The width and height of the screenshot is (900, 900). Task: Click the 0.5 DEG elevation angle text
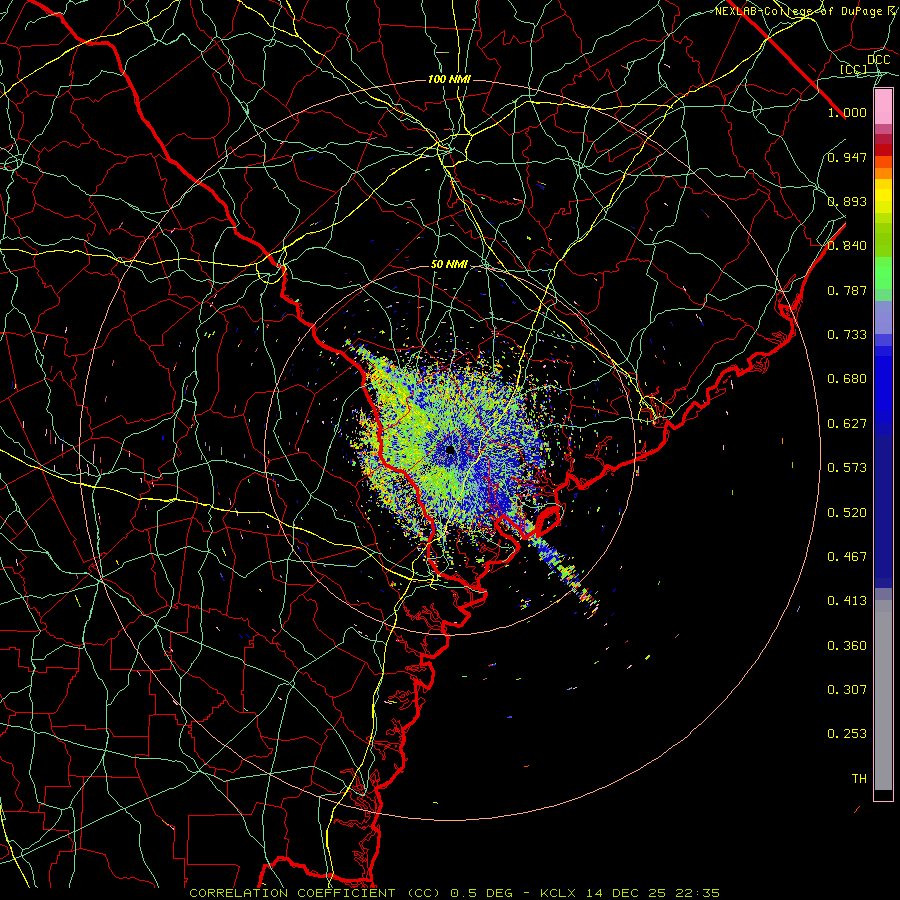[x=481, y=893]
